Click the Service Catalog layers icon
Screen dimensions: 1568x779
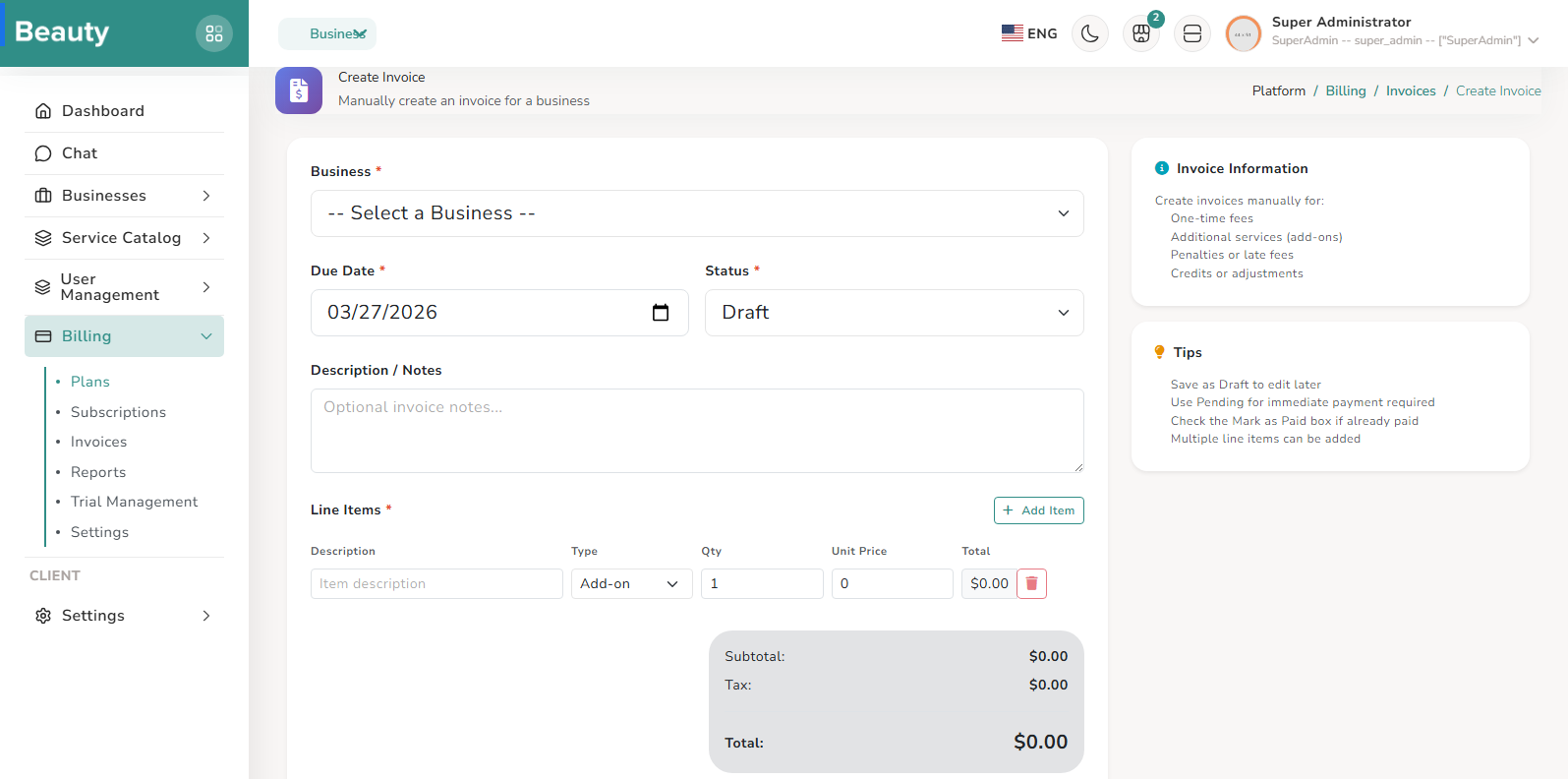click(43, 238)
